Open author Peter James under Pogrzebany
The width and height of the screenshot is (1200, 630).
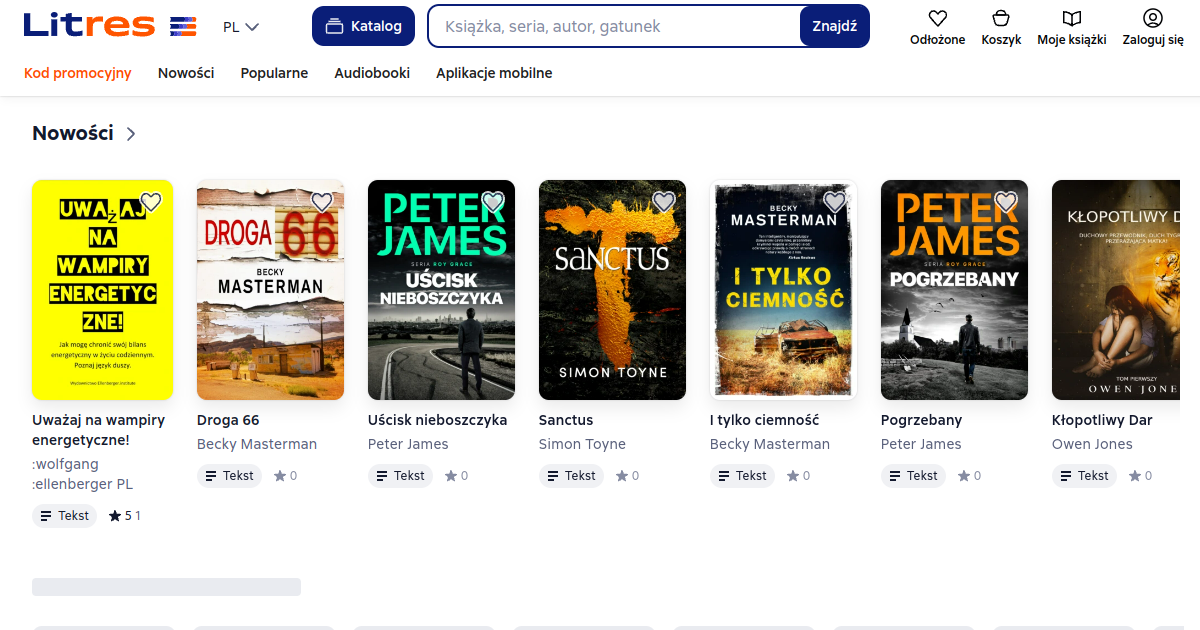click(921, 444)
